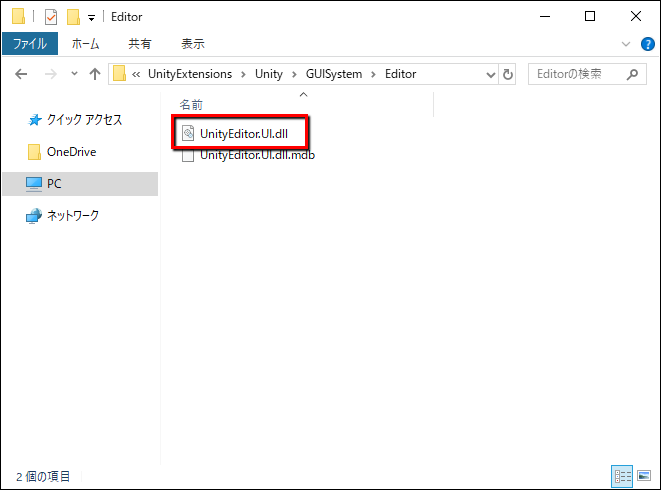Screen dimensions: 661x490
Task: Click the folder icon in the address bar
Action: (x=120, y=74)
